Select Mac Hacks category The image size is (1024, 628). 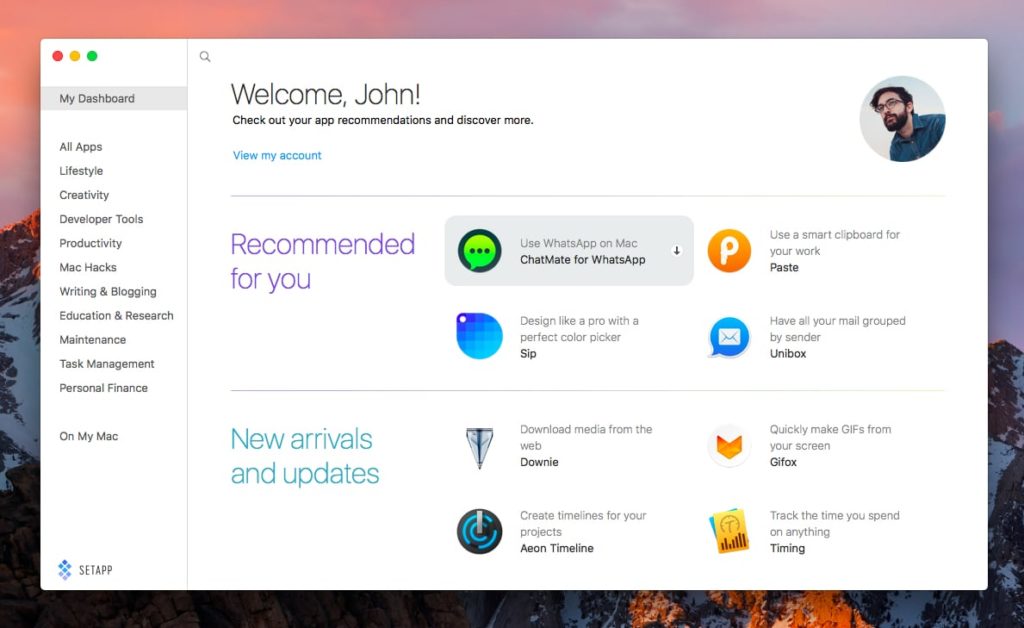[x=88, y=268]
